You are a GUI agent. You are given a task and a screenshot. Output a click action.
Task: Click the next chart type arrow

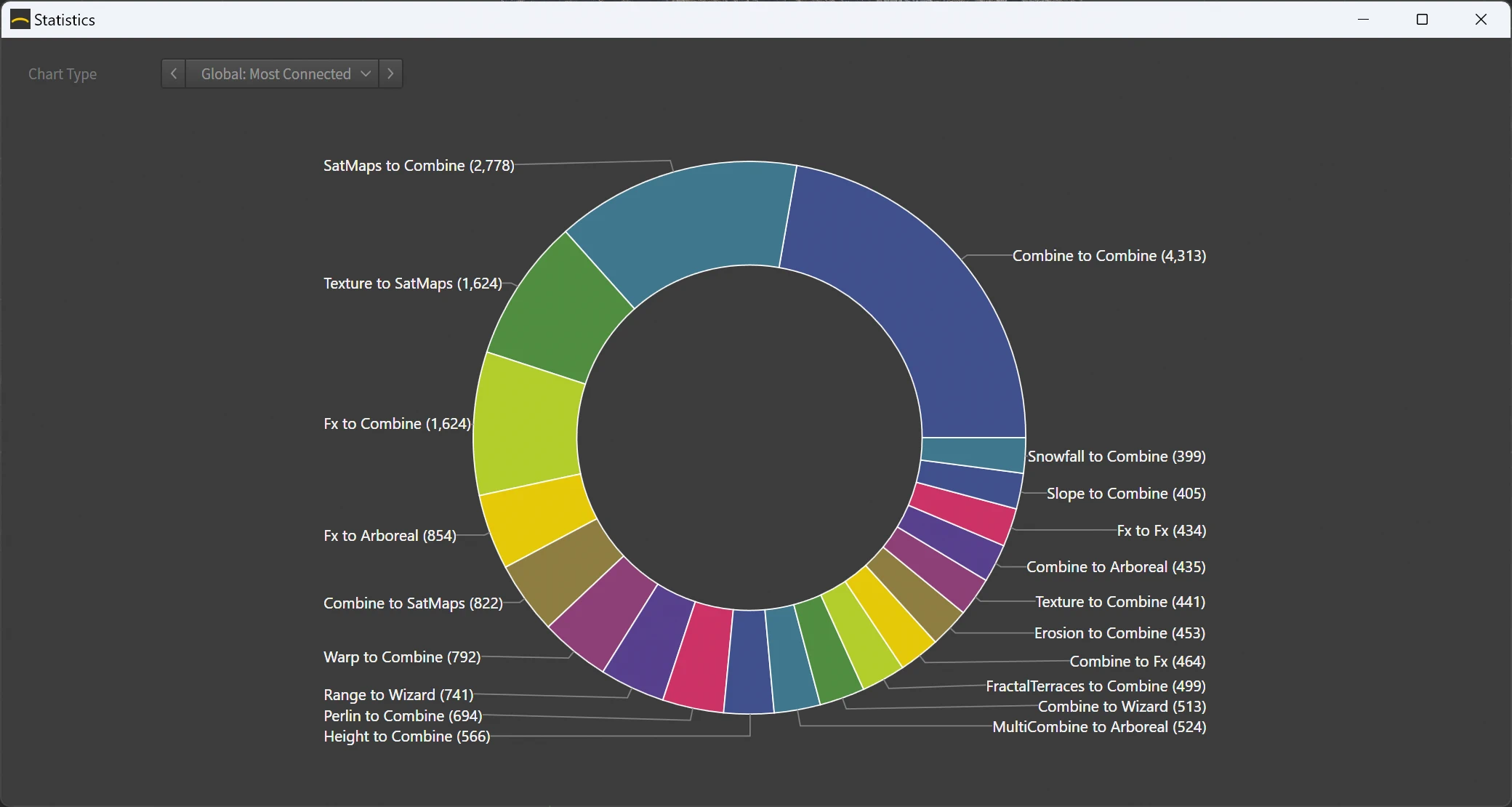coord(391,73)
